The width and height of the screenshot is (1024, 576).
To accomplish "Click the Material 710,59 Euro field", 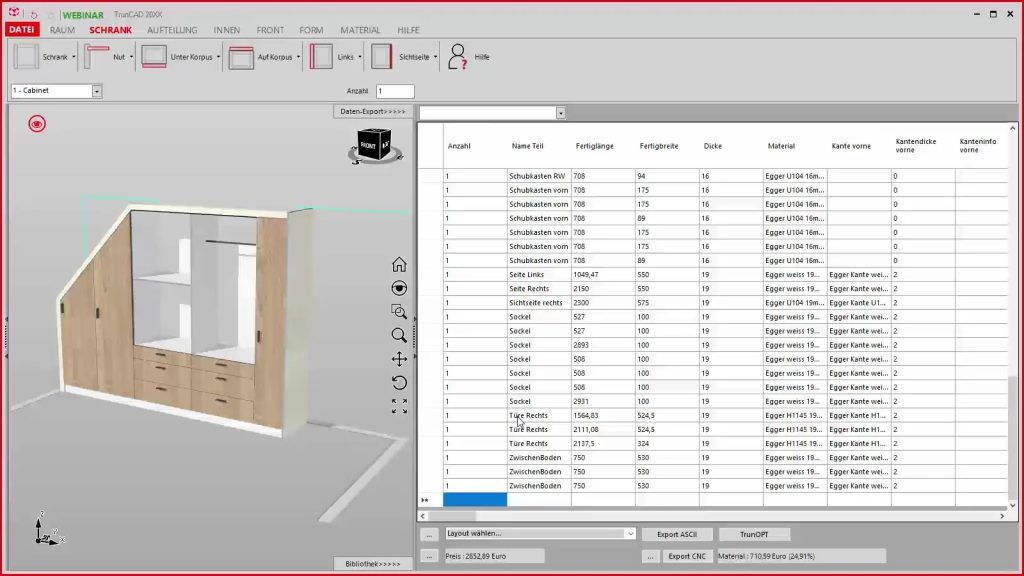I will [801, 556].
